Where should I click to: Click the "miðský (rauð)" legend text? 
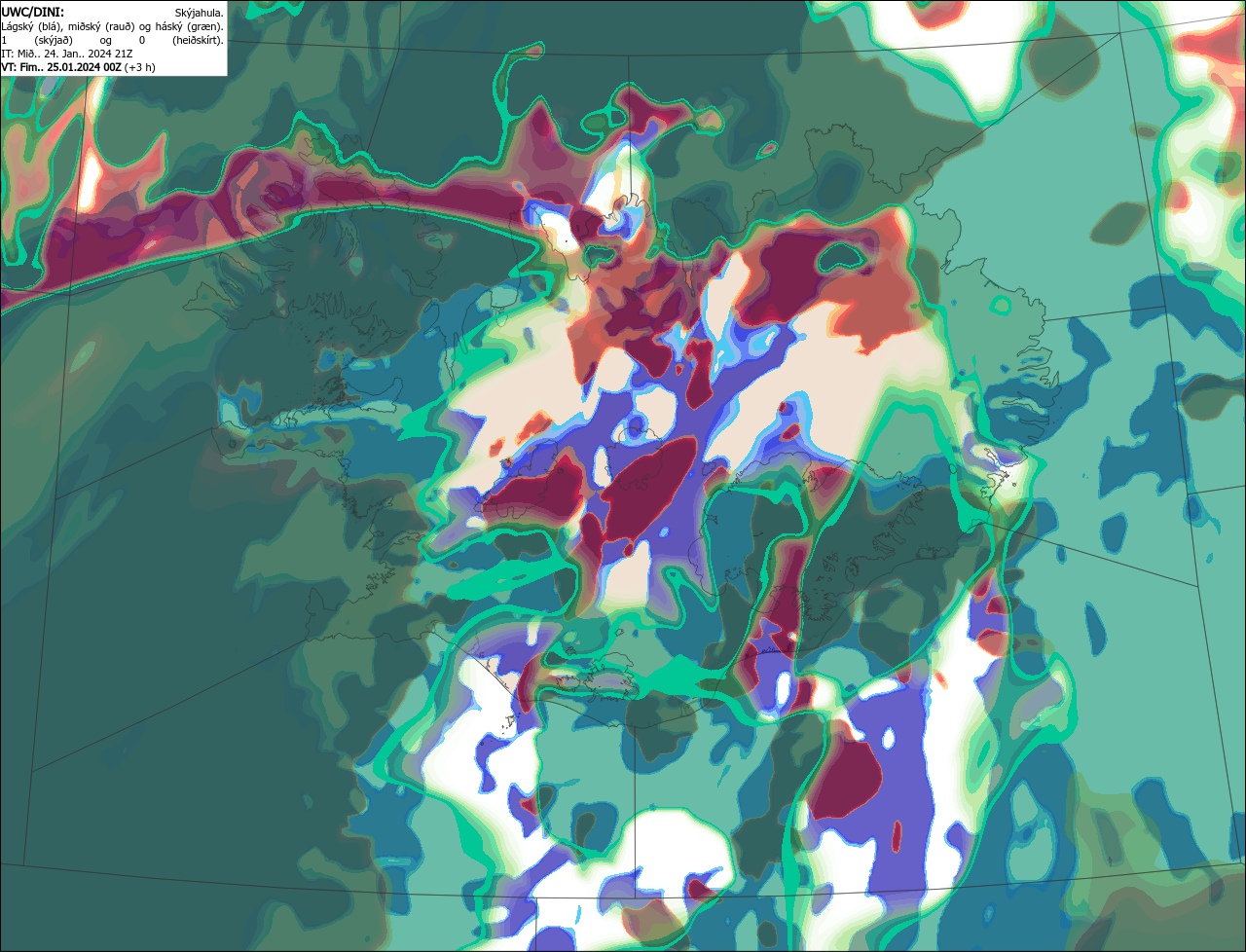(101, 26)
